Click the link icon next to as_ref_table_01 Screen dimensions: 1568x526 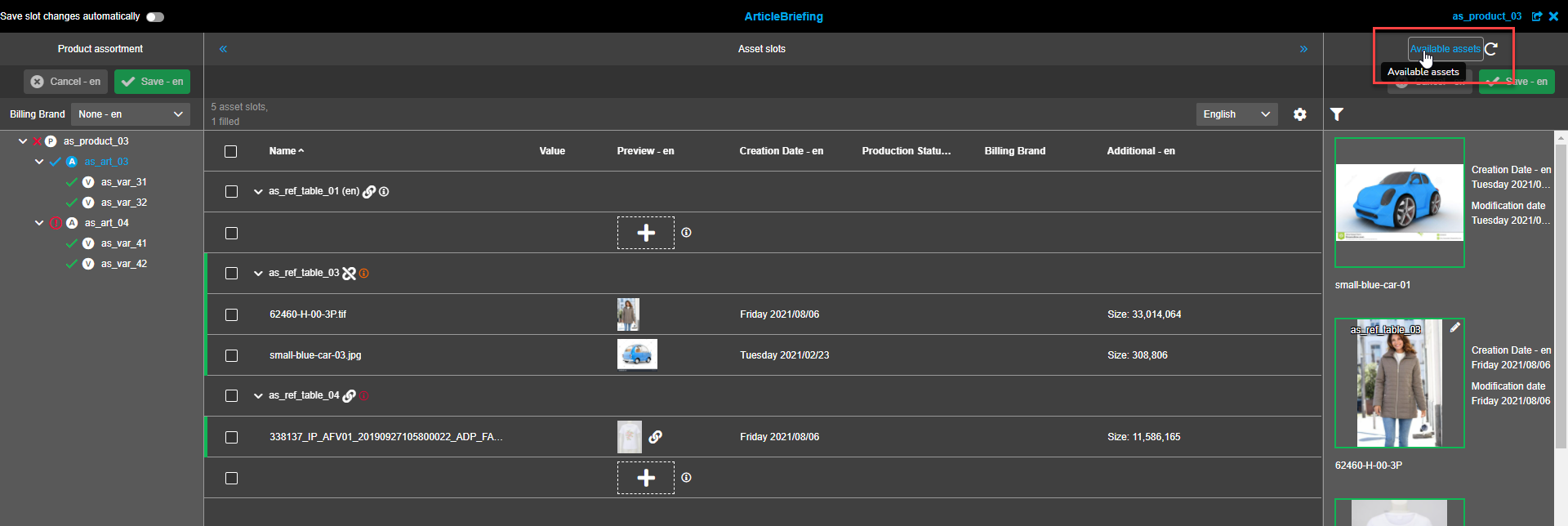(x=369, y=192)
